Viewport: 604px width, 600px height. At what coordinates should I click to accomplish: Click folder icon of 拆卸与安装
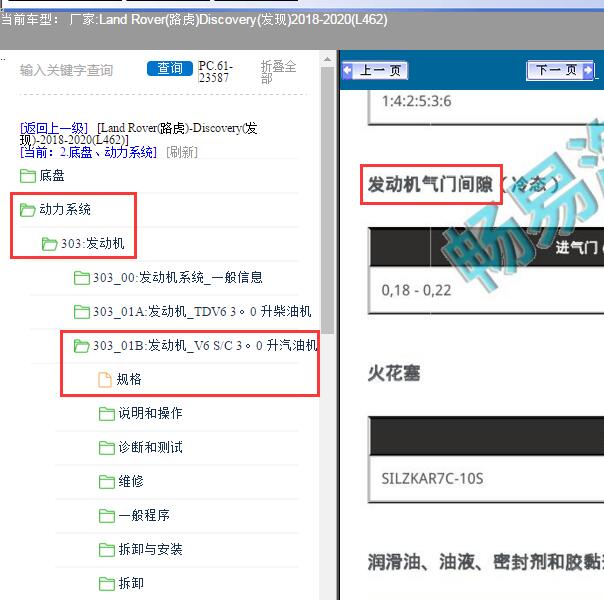point(107,549)
